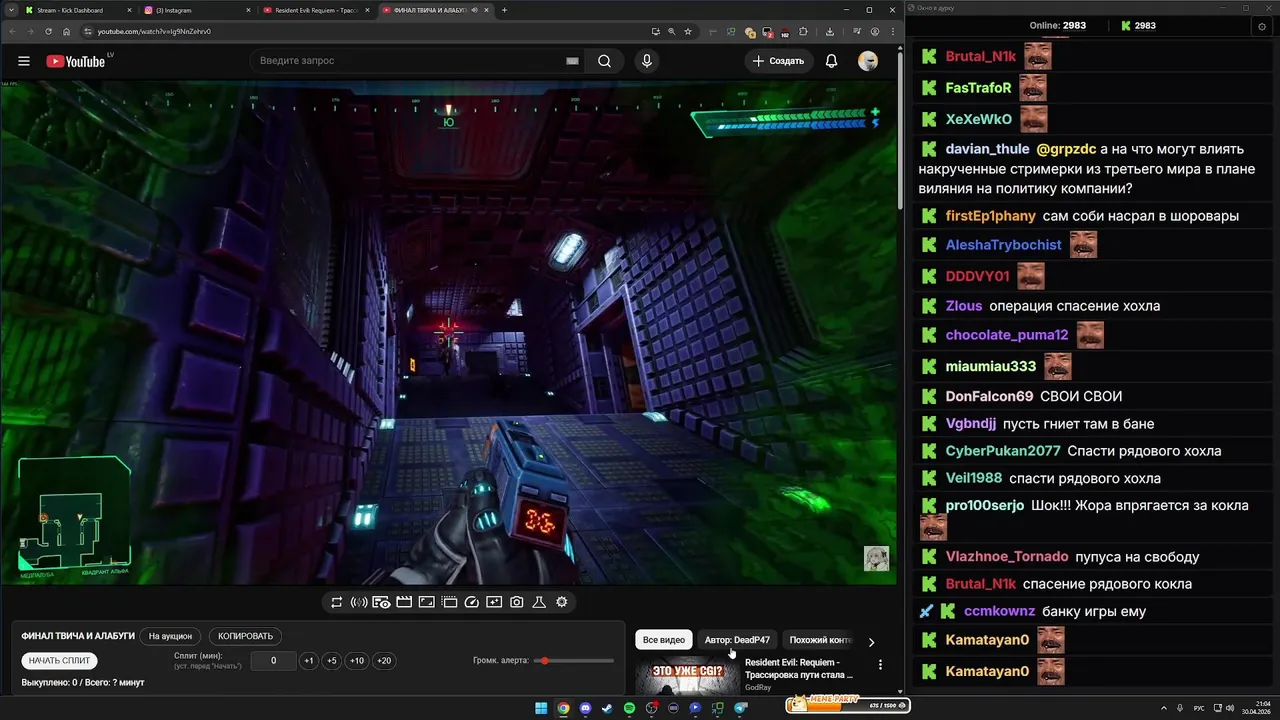Open Discord from the taskbar
The image size is (1280, 720).
point(585,708)
